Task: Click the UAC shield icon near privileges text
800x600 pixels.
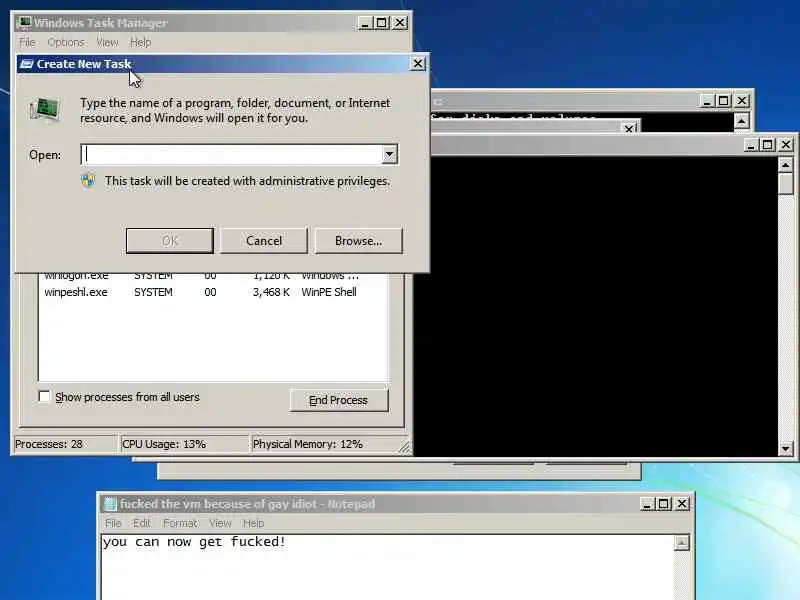Action: point(88,181)
